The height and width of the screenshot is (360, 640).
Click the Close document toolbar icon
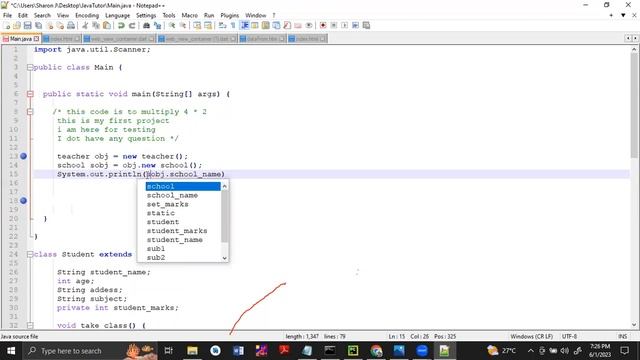coord(49,25)
